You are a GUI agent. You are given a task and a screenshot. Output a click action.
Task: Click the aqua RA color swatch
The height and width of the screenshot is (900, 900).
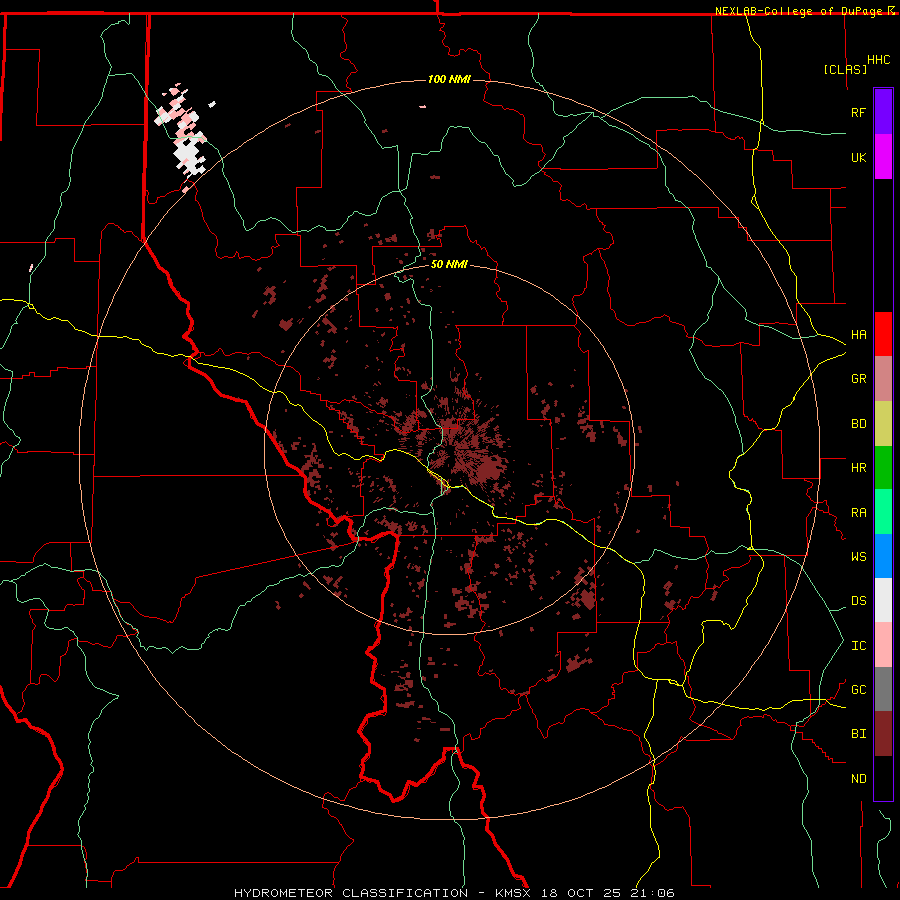pos(883,512)
